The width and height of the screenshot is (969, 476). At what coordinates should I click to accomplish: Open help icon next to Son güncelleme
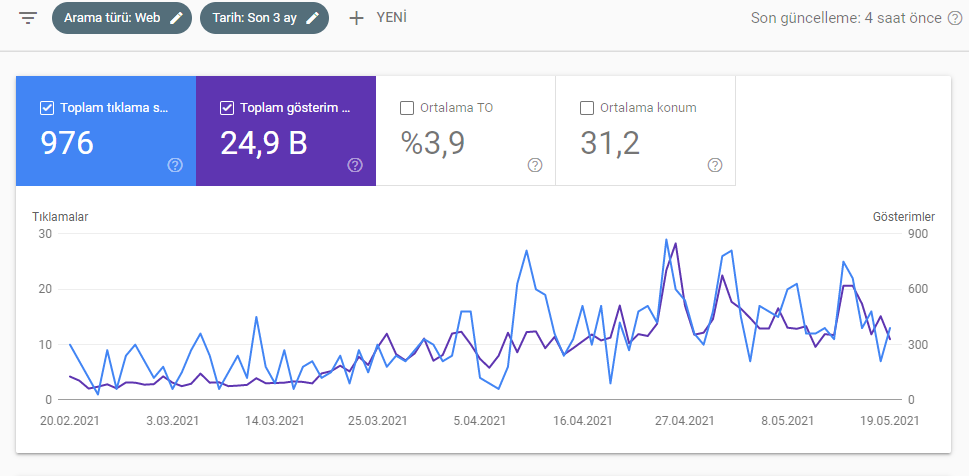coord(954,18)
